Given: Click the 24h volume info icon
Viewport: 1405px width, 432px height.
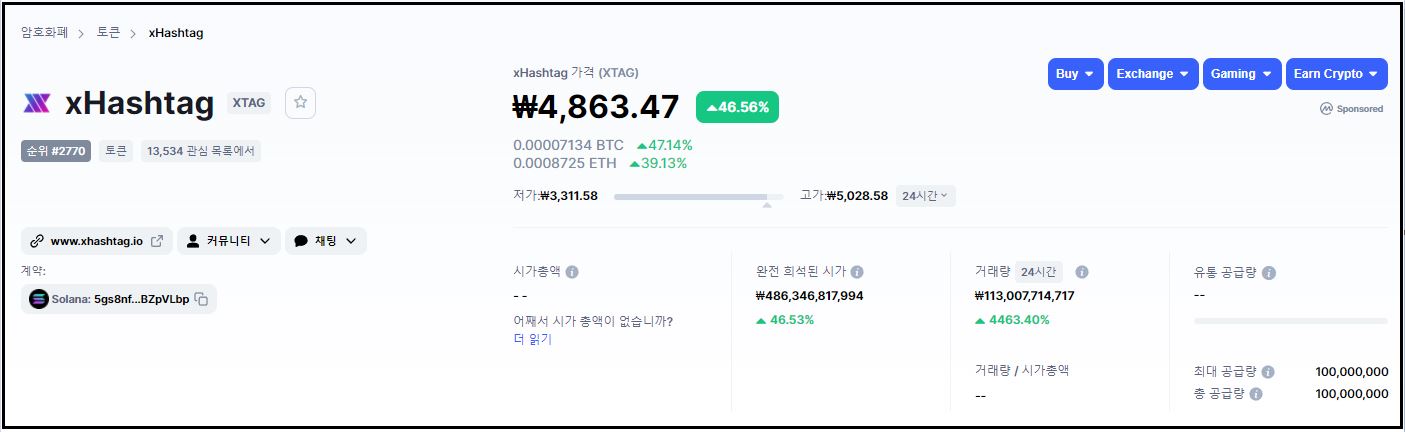Looking at the screenshot, I should (1081, 272).
